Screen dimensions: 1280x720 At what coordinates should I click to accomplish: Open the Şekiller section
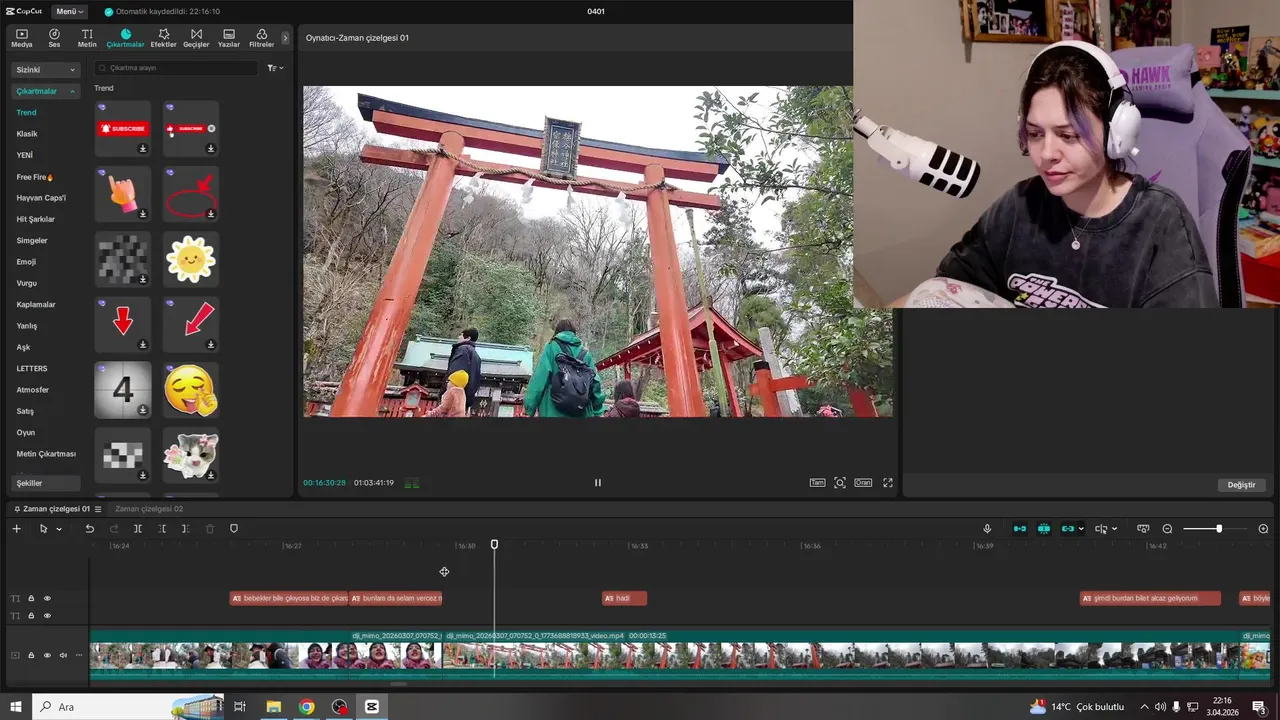[x=45, y=483]
